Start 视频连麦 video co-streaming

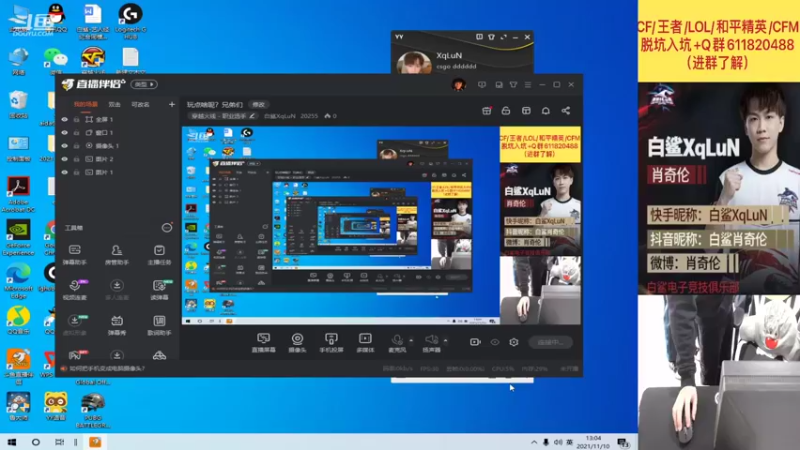click(x=74, y=289)
